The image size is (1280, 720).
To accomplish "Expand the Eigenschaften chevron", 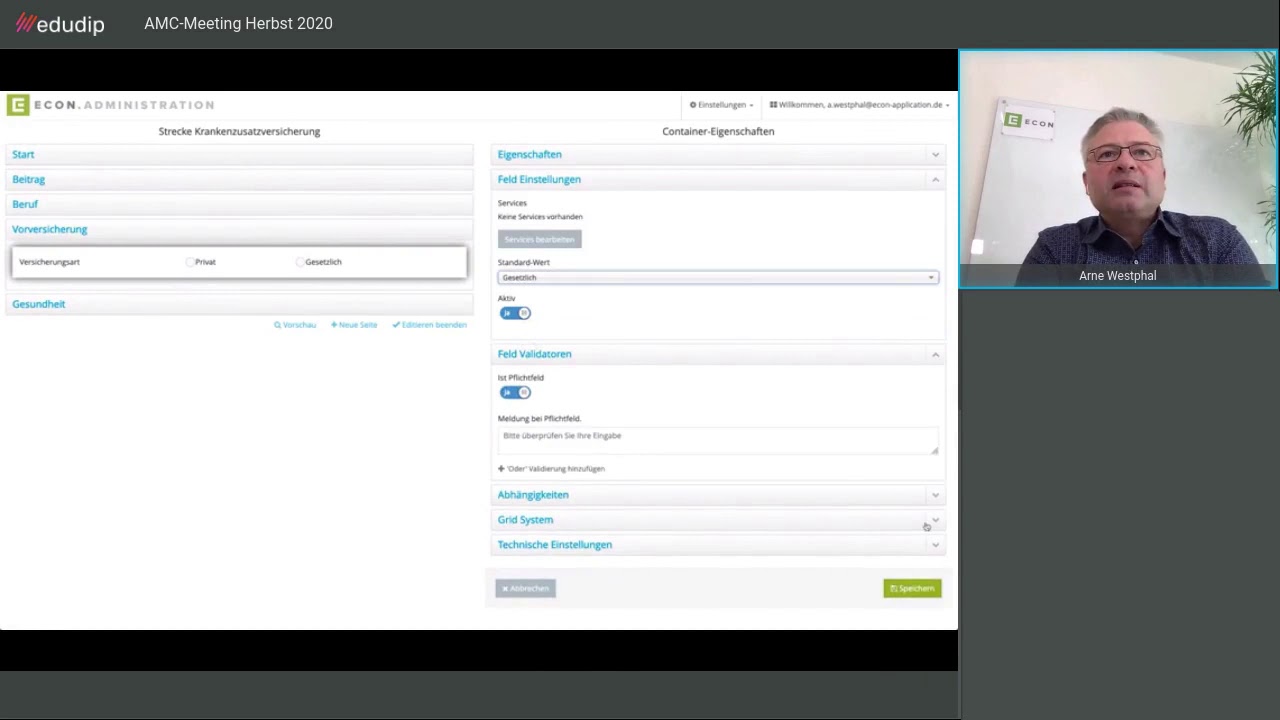I will click(935, 154).
